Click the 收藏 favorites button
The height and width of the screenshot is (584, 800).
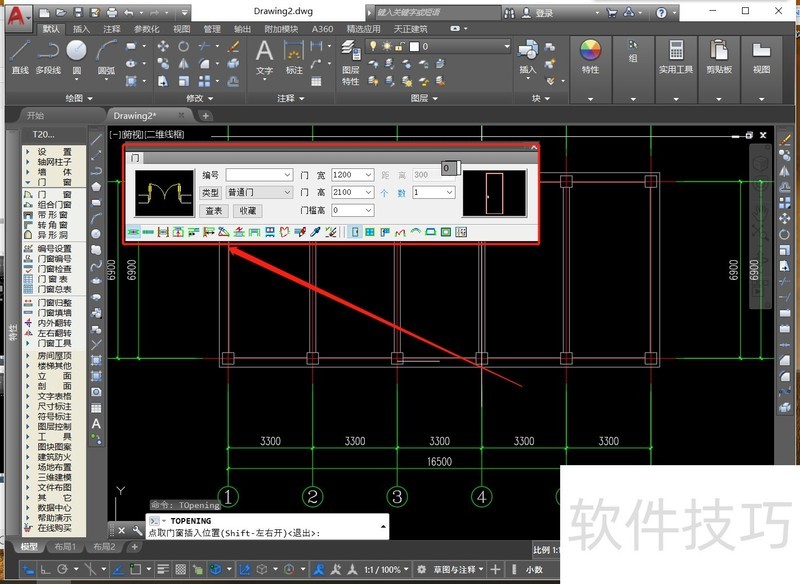249,211
